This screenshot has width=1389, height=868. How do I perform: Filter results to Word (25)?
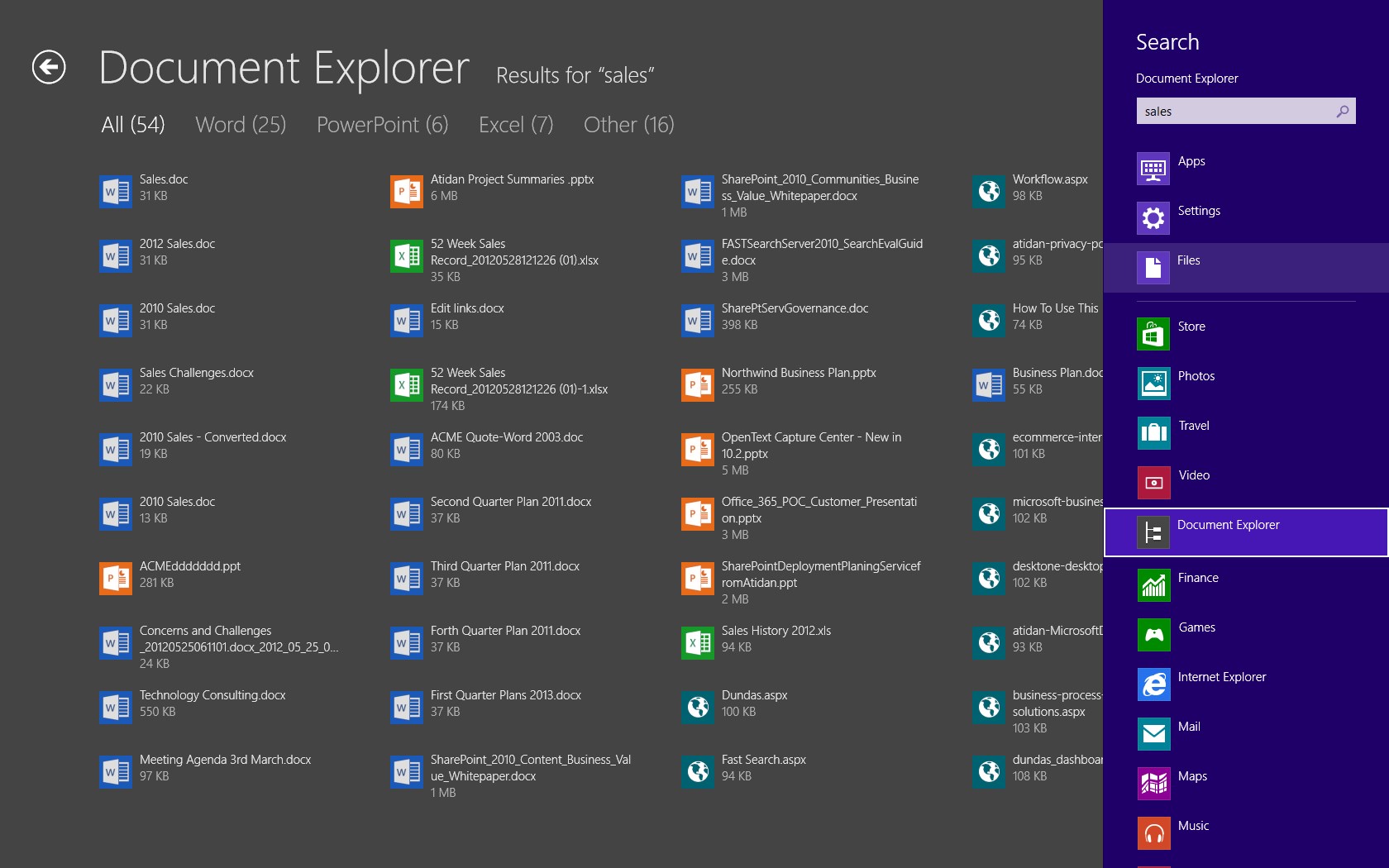(x=241, y=125)
